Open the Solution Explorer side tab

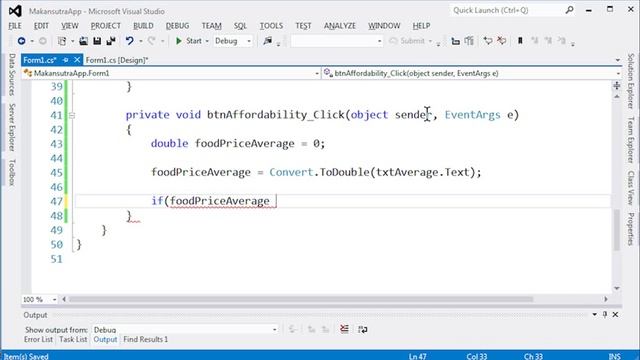[631, 81]
